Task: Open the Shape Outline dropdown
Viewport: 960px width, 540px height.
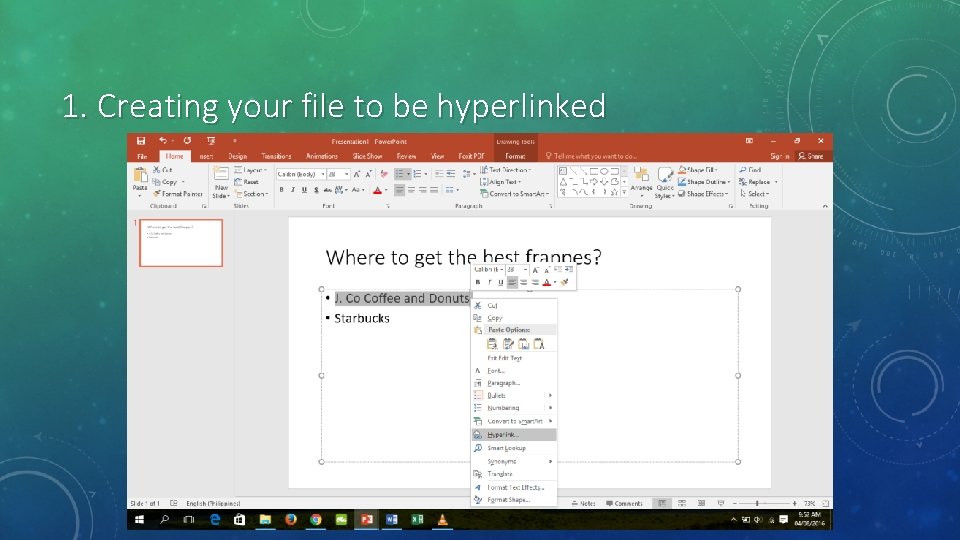Action: click(x=703, y=182)
